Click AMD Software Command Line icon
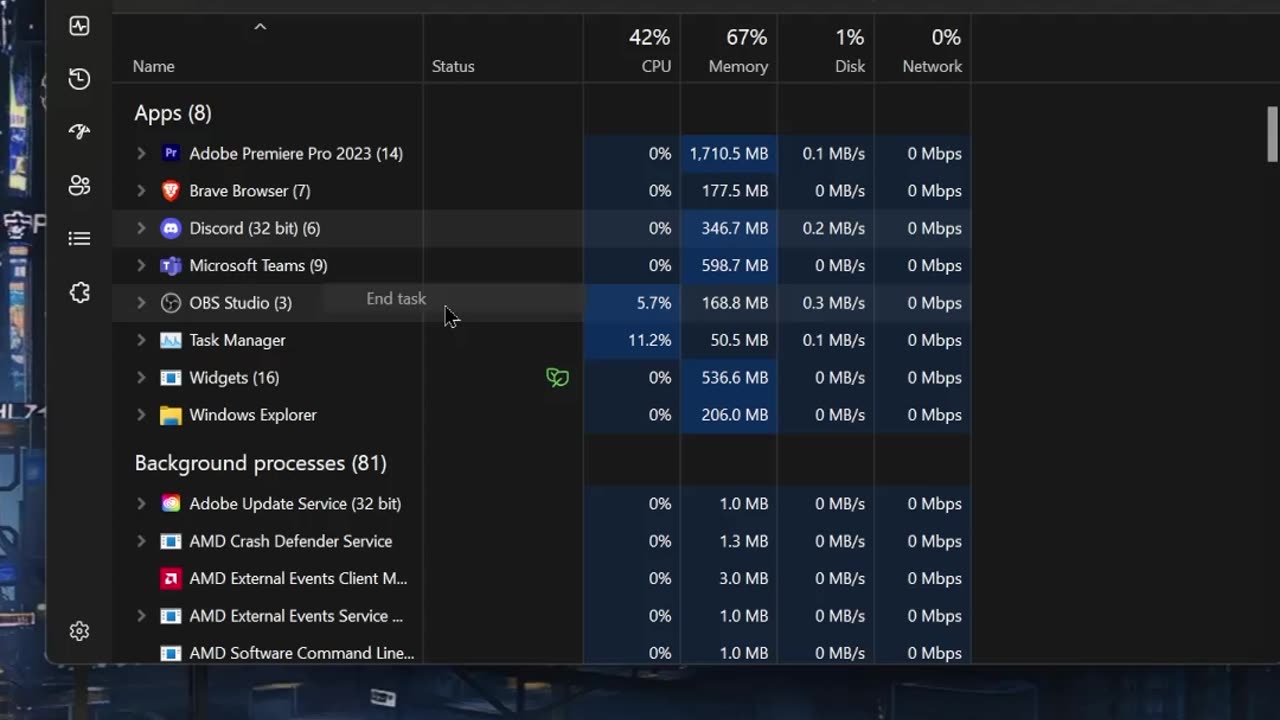Viewport: 1280px width, 720px height. click(171, 653)
